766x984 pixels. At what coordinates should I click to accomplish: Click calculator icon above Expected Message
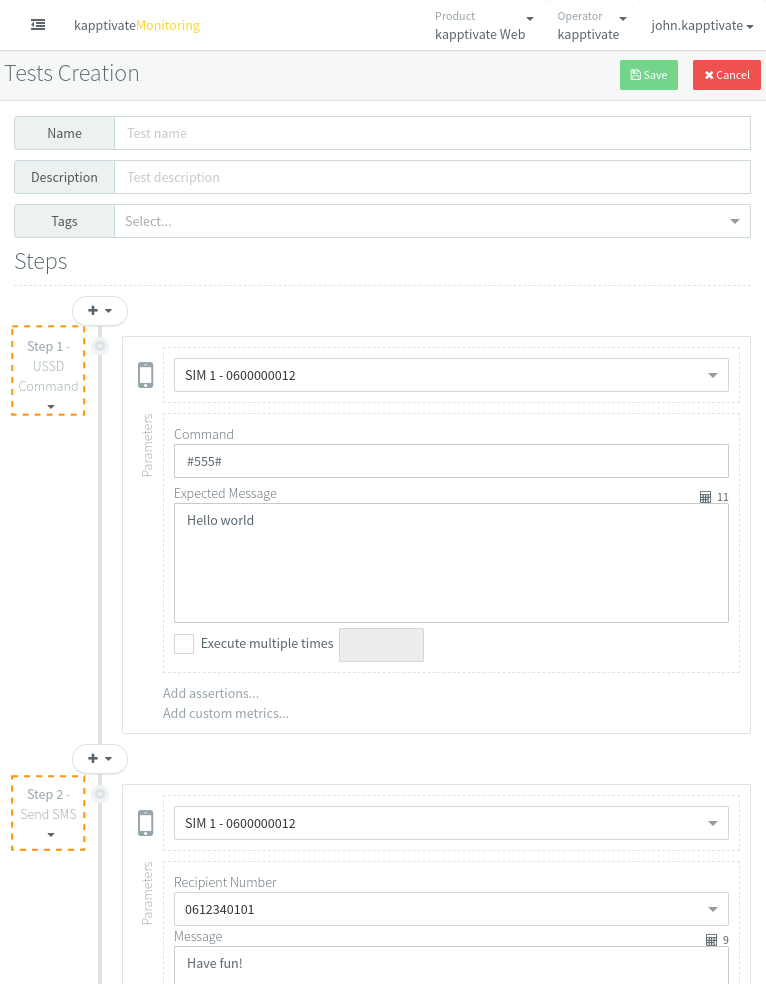pos(705,497)
